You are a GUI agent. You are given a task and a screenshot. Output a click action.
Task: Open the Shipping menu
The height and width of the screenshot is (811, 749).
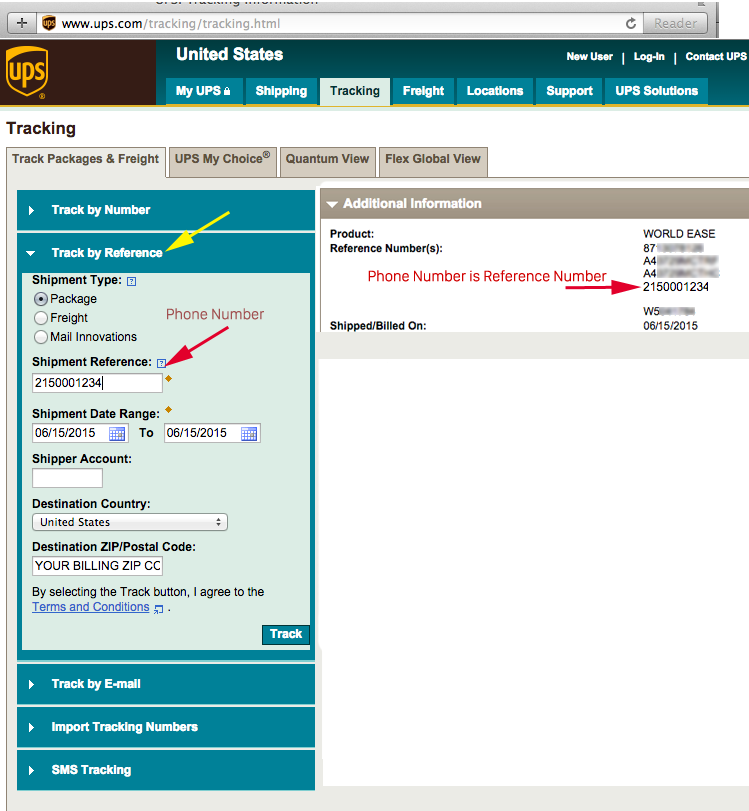[x=281, y=91]
